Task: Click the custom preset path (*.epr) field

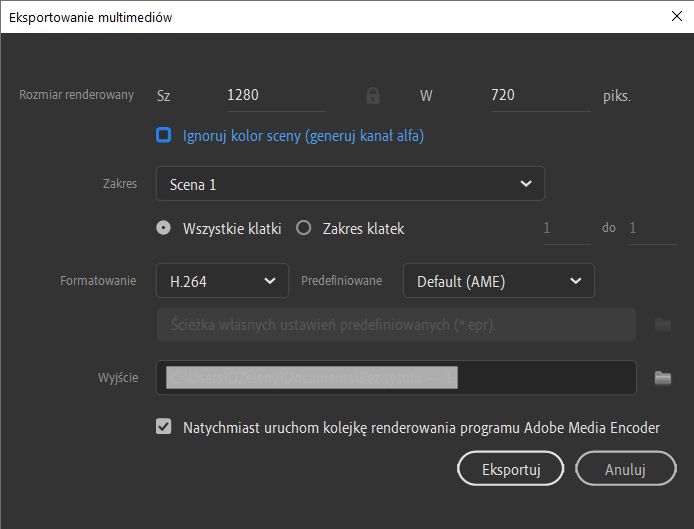Action: point(396,325)
